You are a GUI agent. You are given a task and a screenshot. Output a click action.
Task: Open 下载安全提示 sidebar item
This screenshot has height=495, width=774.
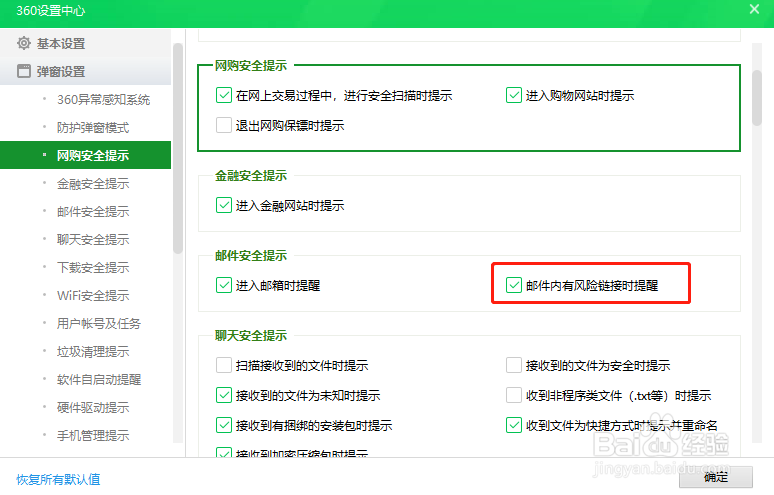point(93,267)
